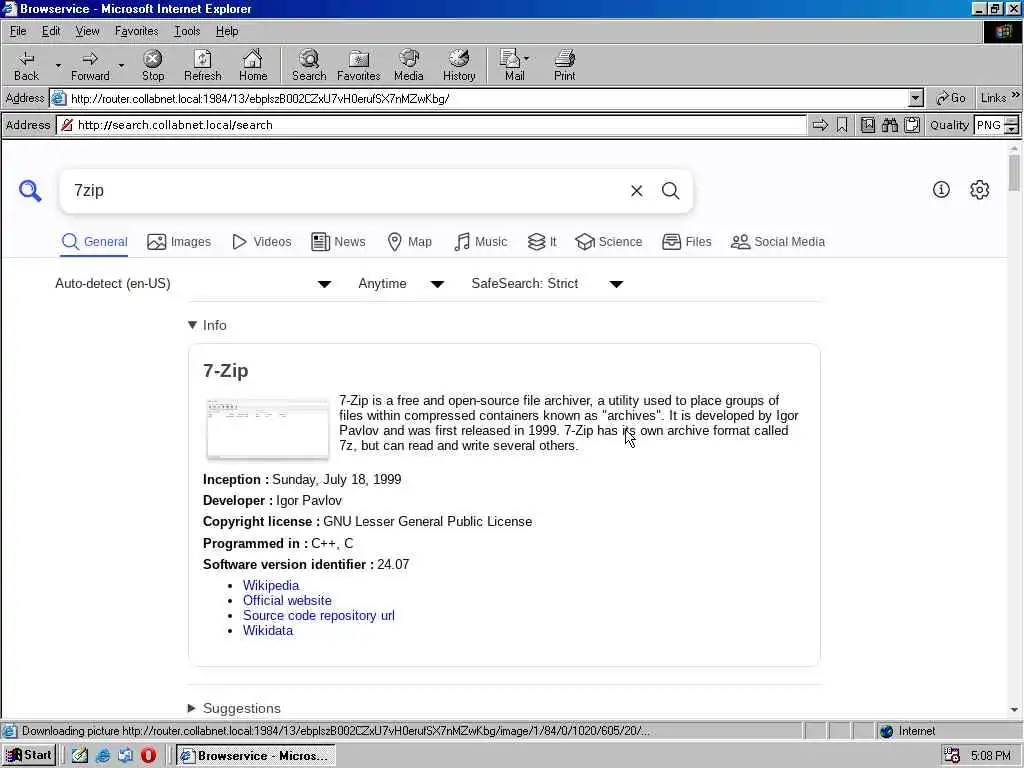Click the Forward toolbar button
Viewport: 1024px width, 768px height.
click(x=90, y=65)
